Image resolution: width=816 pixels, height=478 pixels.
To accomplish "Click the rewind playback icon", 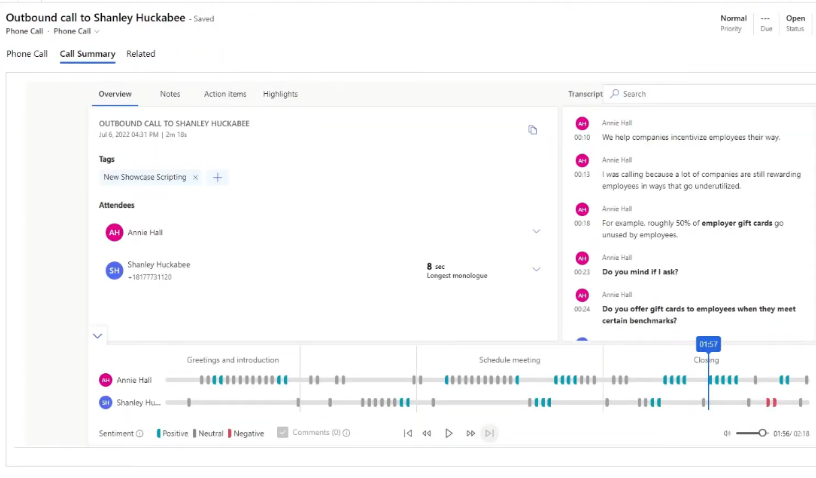I will click(427, 433).
